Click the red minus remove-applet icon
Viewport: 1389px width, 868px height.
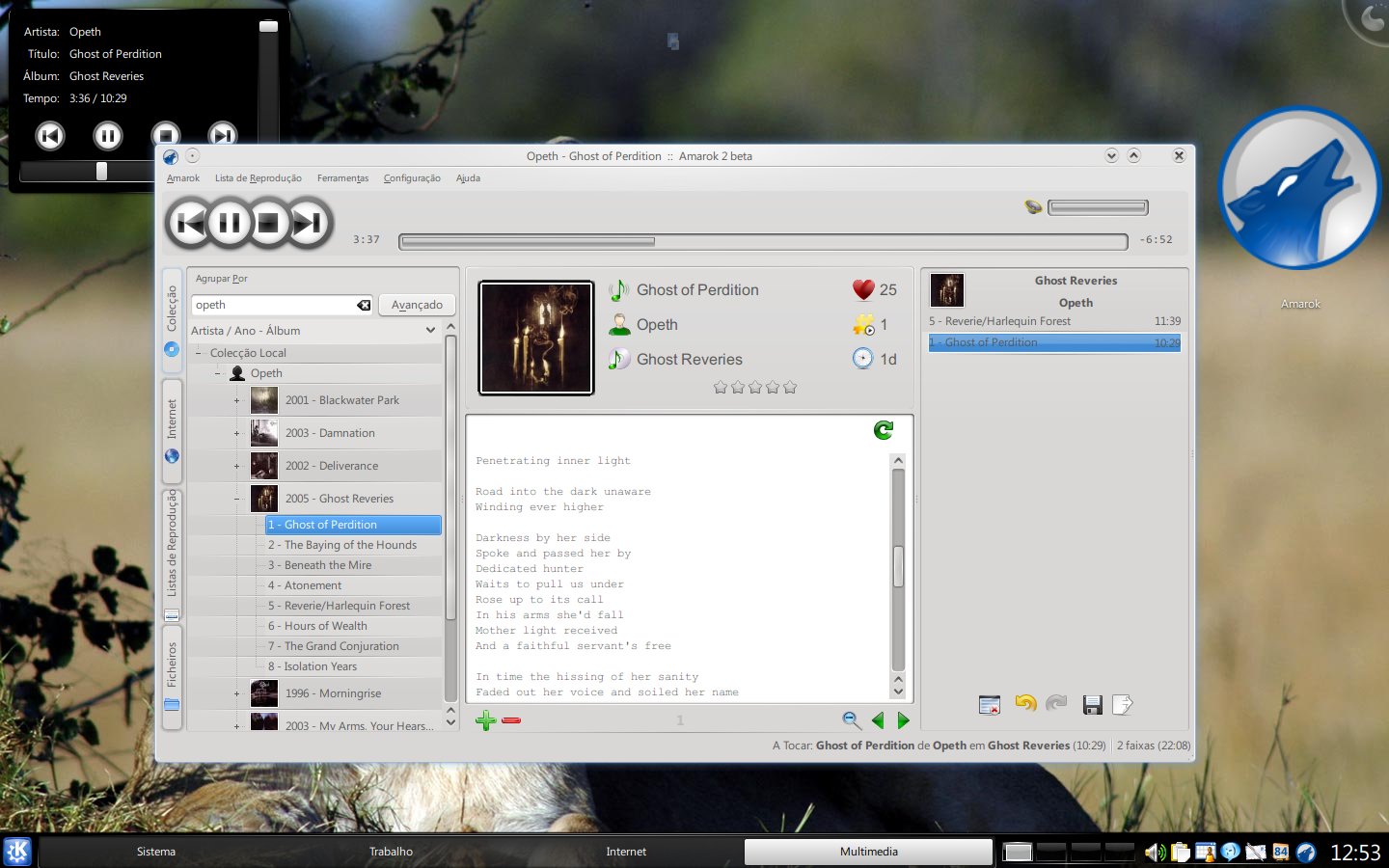coord(511,720)
